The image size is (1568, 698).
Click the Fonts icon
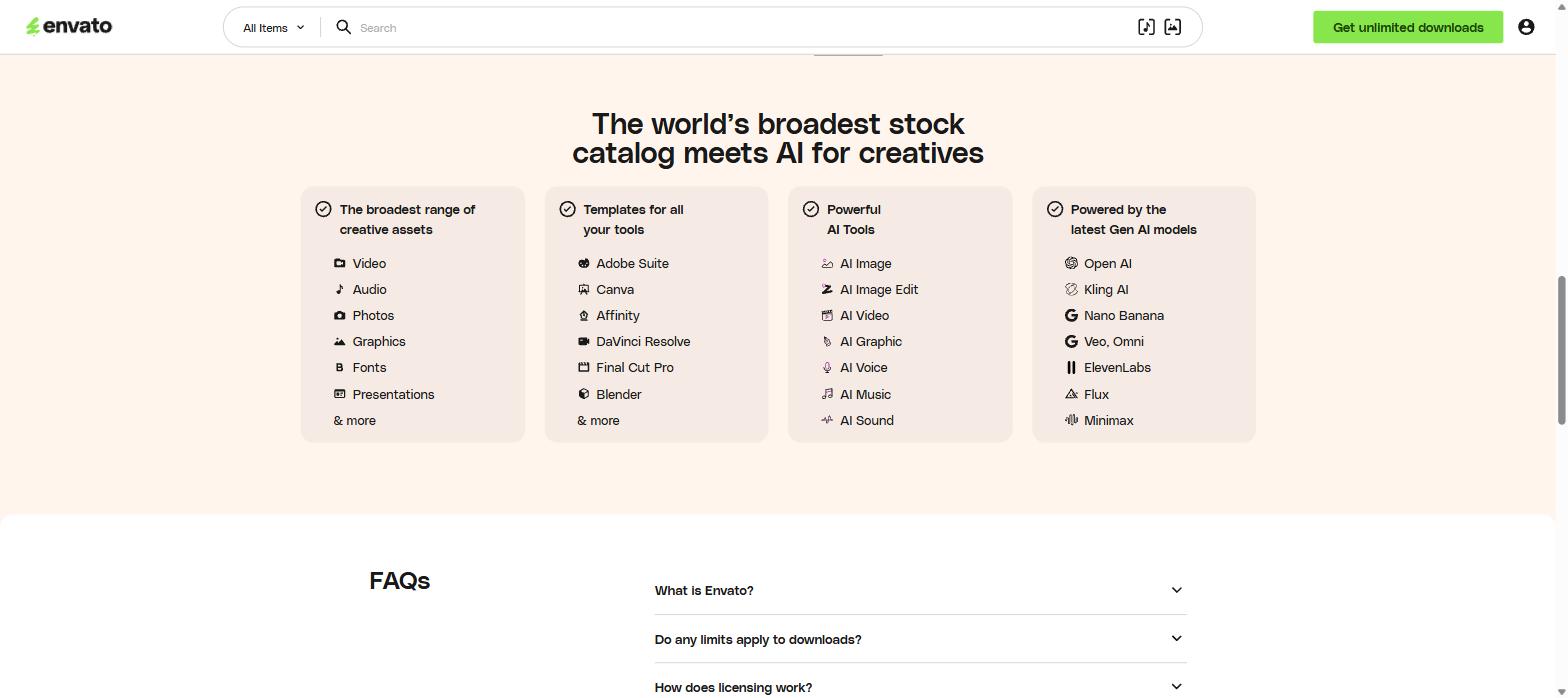pos(339,367)
